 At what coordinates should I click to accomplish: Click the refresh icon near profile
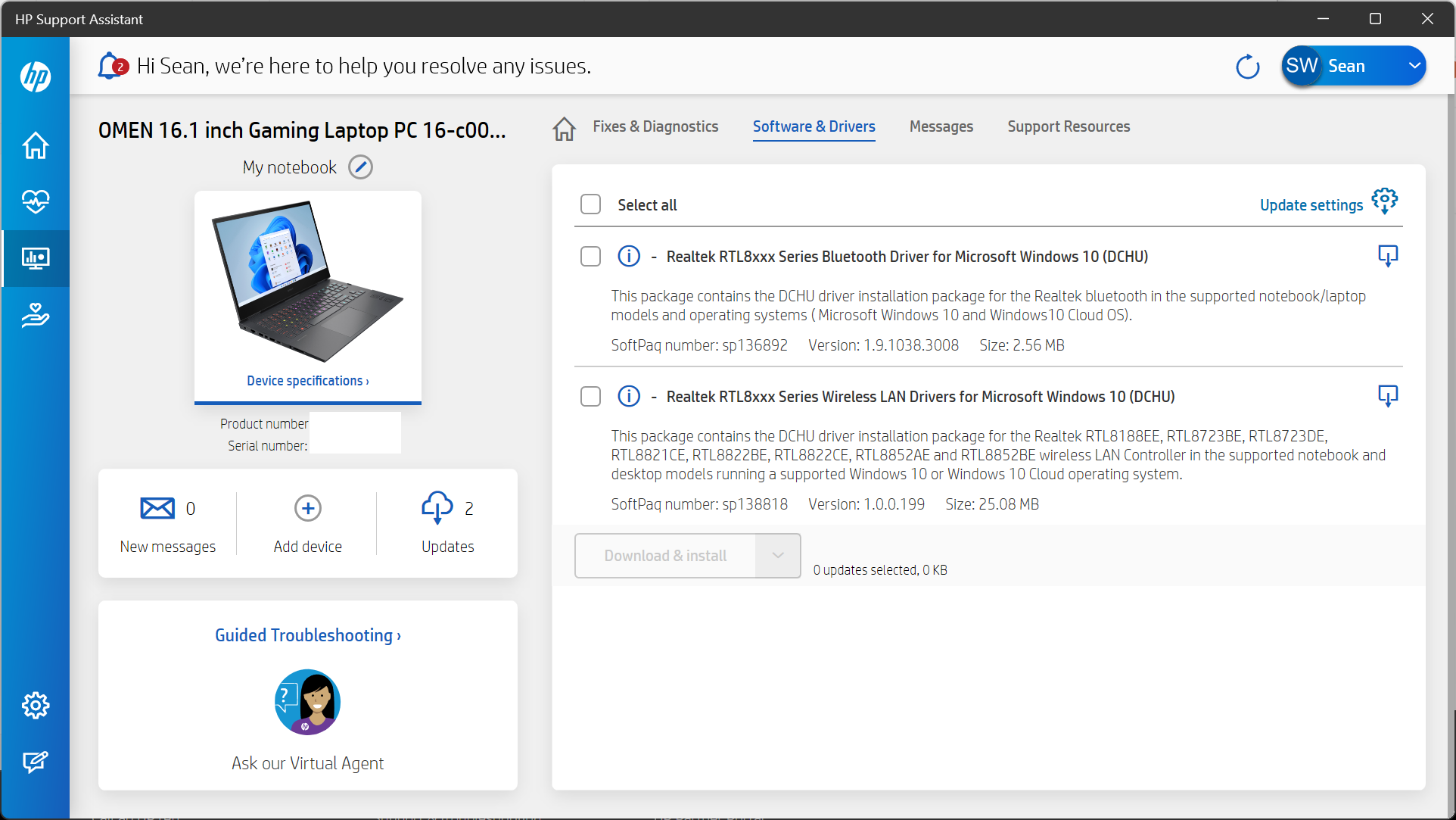(x=1247, y=67)
